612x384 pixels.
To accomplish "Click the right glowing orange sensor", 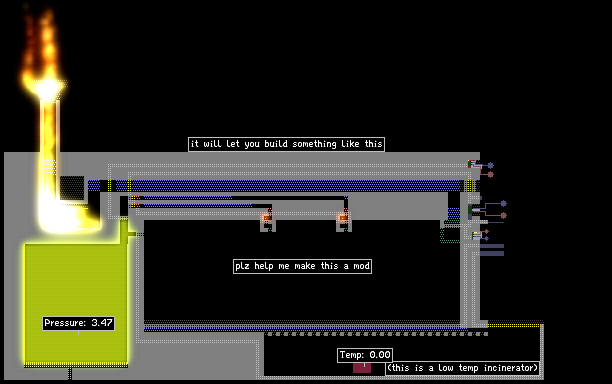I will click(343, 217).
